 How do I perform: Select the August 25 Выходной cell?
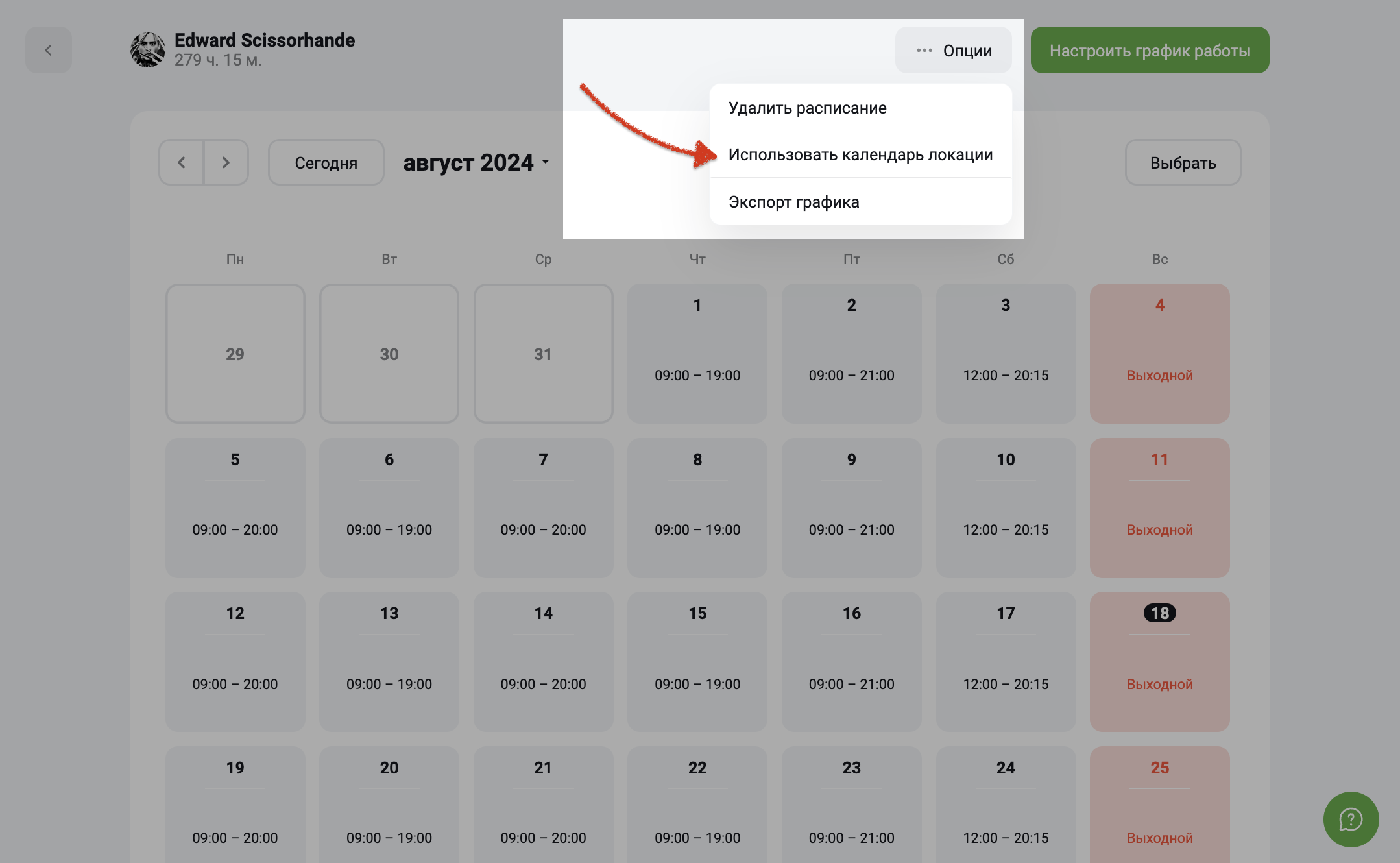pyautogui.click(x=1159, y=805)
